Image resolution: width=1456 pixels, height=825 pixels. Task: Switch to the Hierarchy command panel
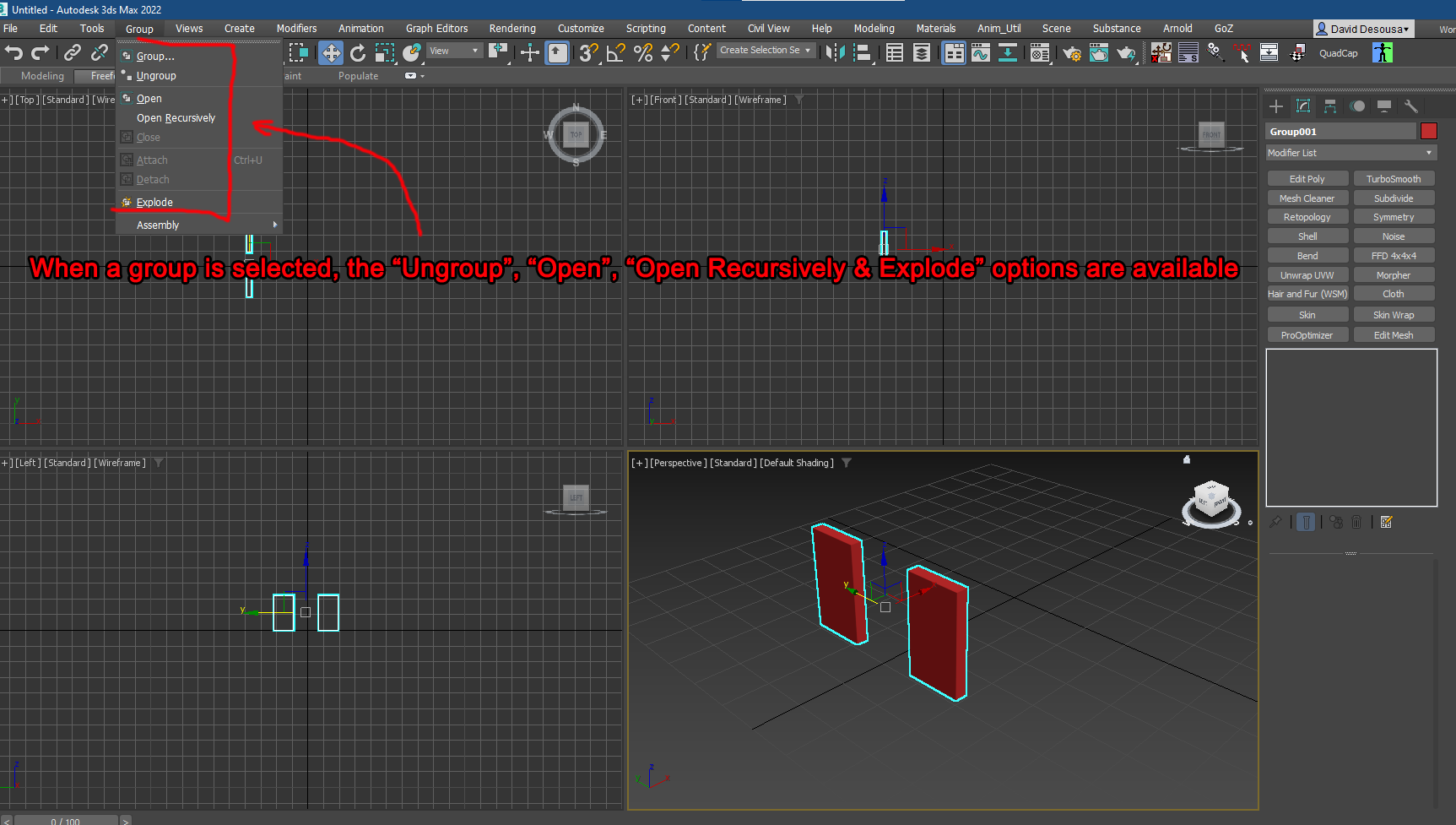pyautogui.click(x=1330, y=106)
